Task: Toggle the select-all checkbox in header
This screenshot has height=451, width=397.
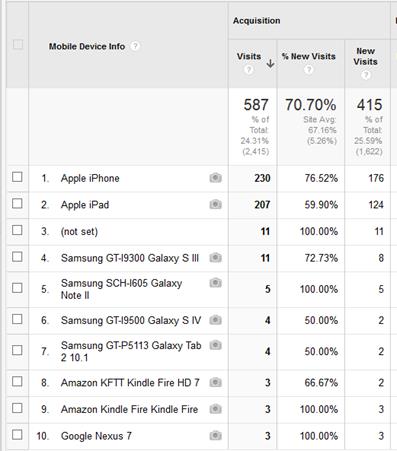Action: [x=18, y=44]
